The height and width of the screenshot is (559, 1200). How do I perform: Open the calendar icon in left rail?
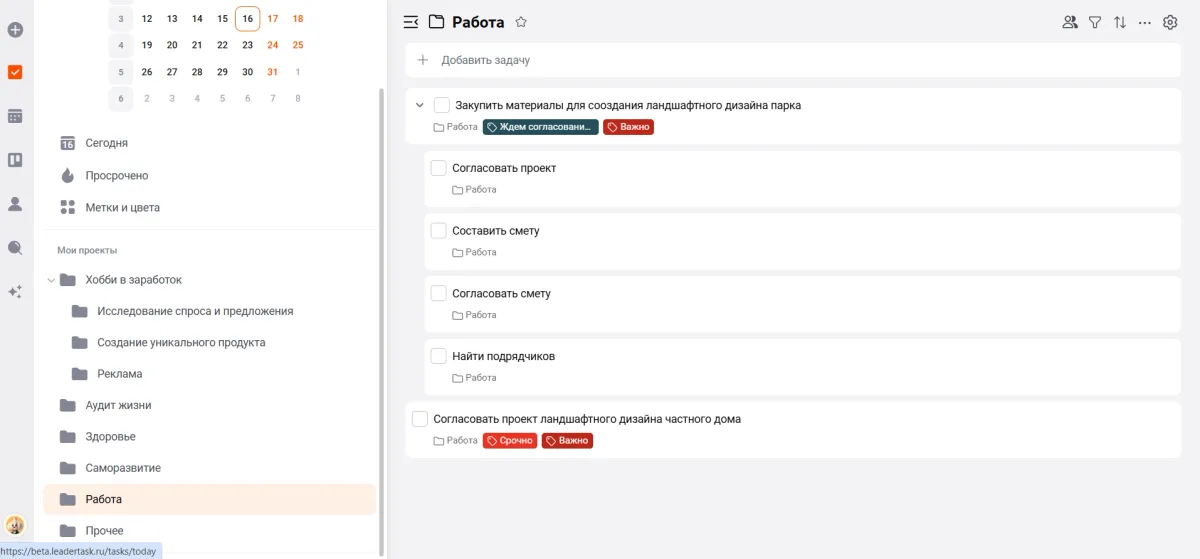pos(15,116)
